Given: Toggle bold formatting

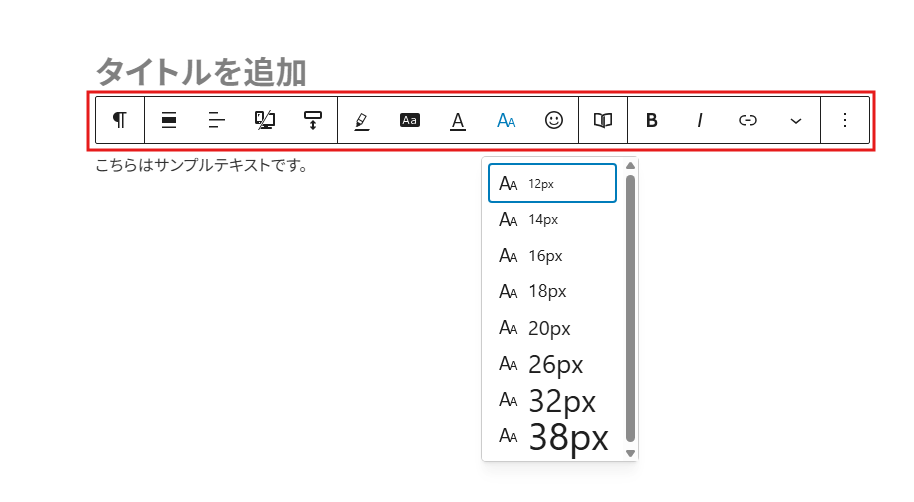Looking at the screenshot, I should [x=652, y=120].
